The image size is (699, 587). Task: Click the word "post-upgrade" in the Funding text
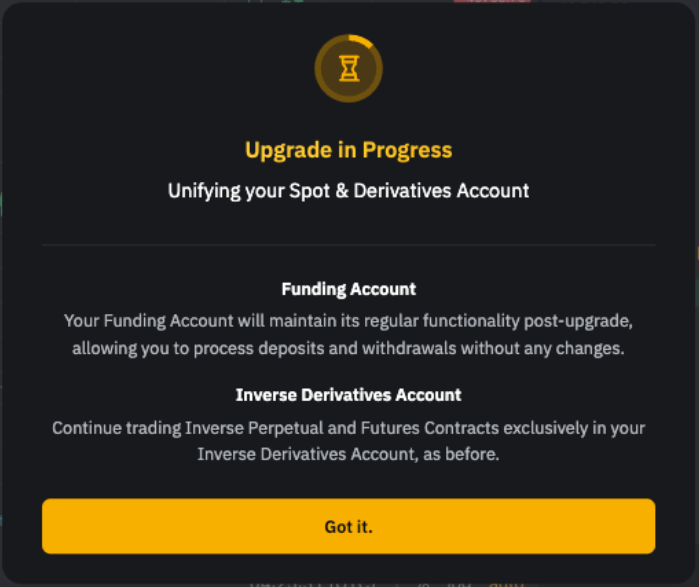point(578,322)
